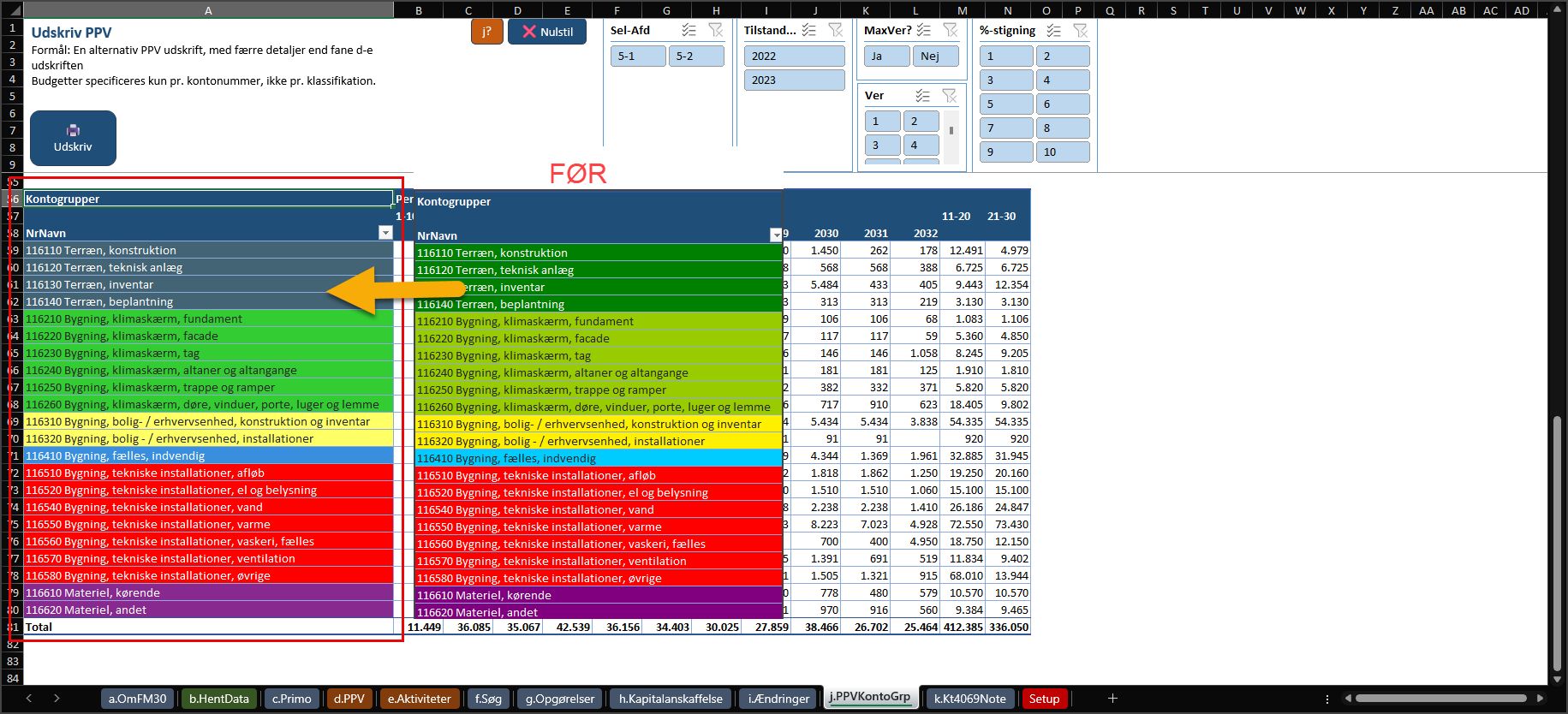The height and width of the screenshot is (714, 1568).
Task: Click the Ver slicer scrollbar thumb
Action: [x=951, y=131]
